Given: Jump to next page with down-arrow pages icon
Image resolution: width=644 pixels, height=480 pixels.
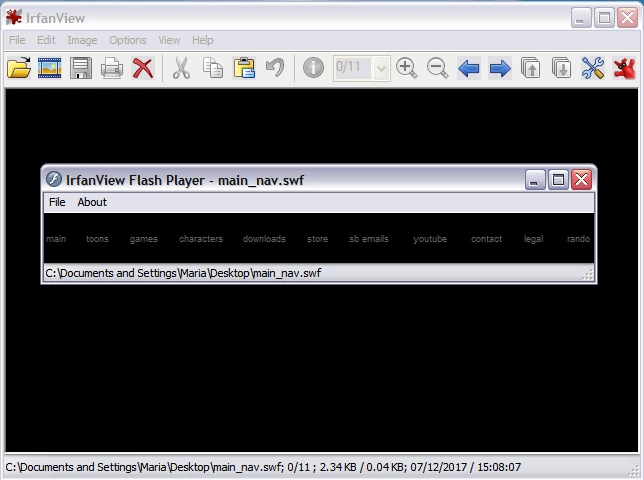Looking at the screenshot, I should [561, 68].
